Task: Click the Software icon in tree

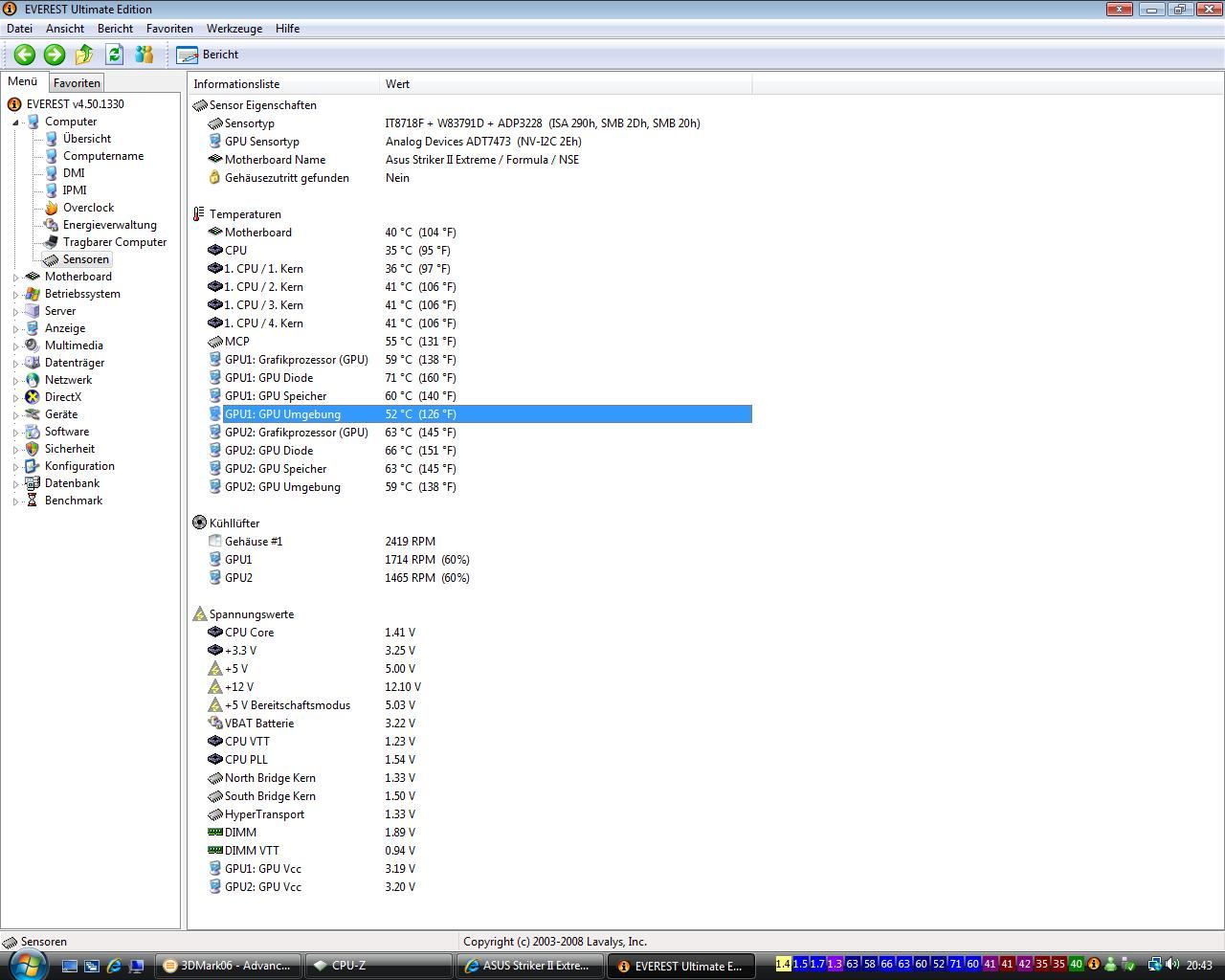Action: [x=33, y=432]
